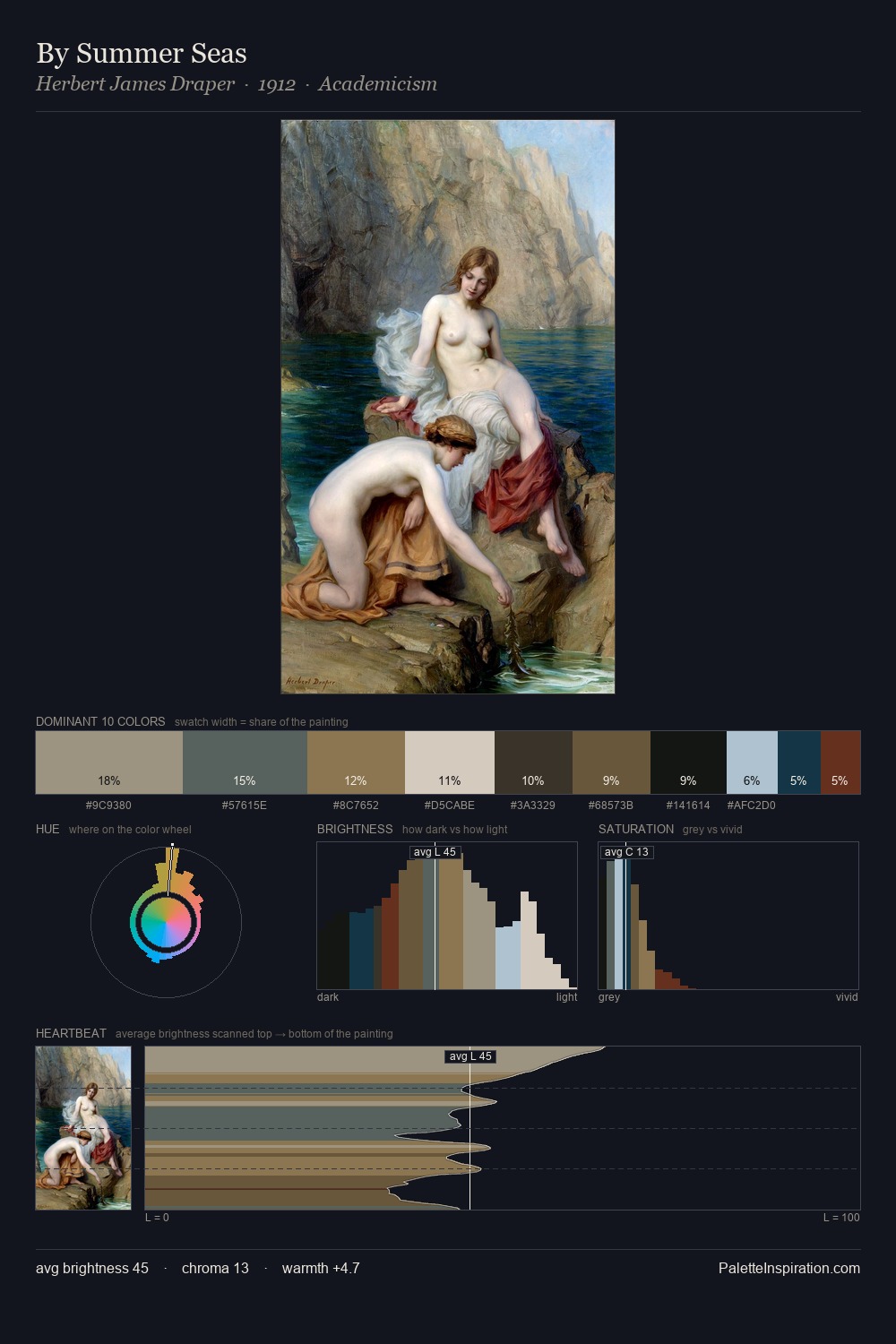Click the 'L = 100' axis label
This screenshot has width=896, height=1344.
(841, 1218)
